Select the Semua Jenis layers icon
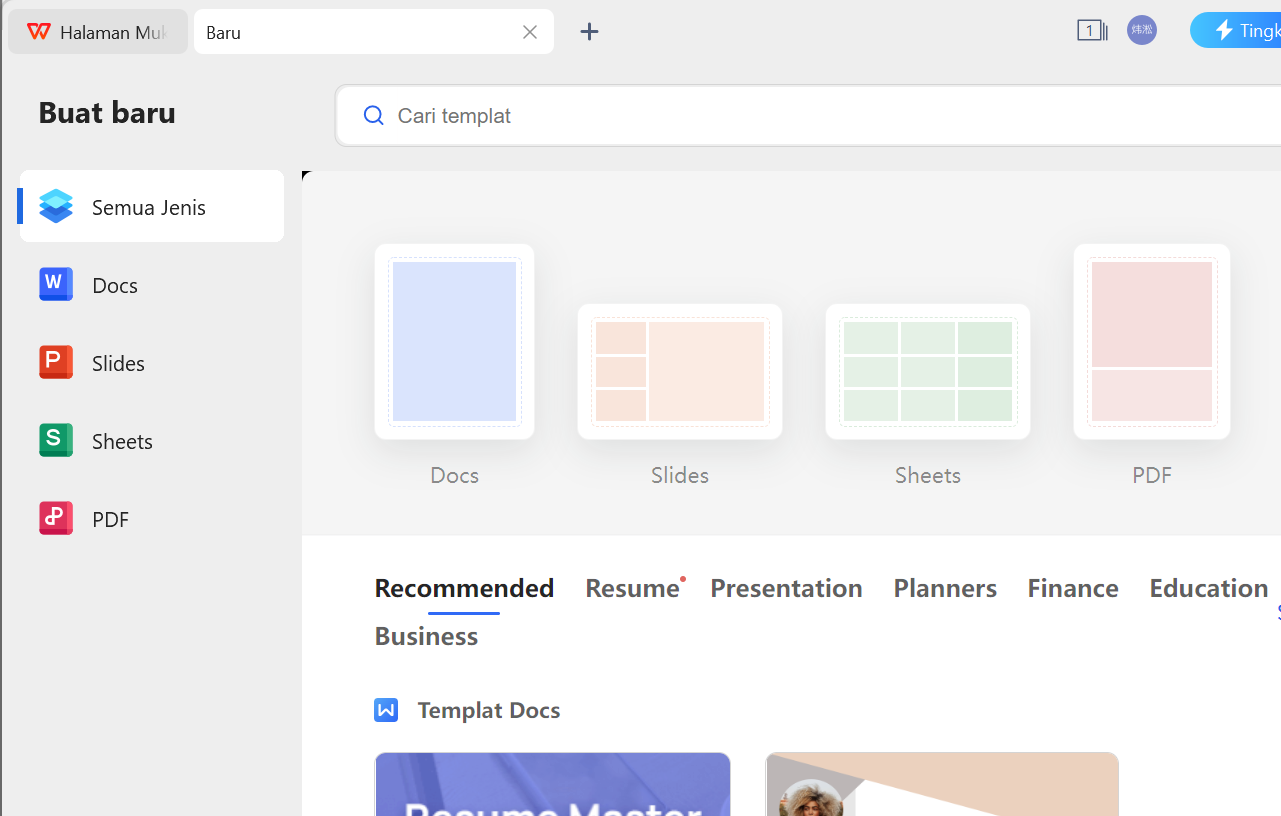Viewport: 1281px width, 816px height. pyautogui.click(x=56, y=207)
